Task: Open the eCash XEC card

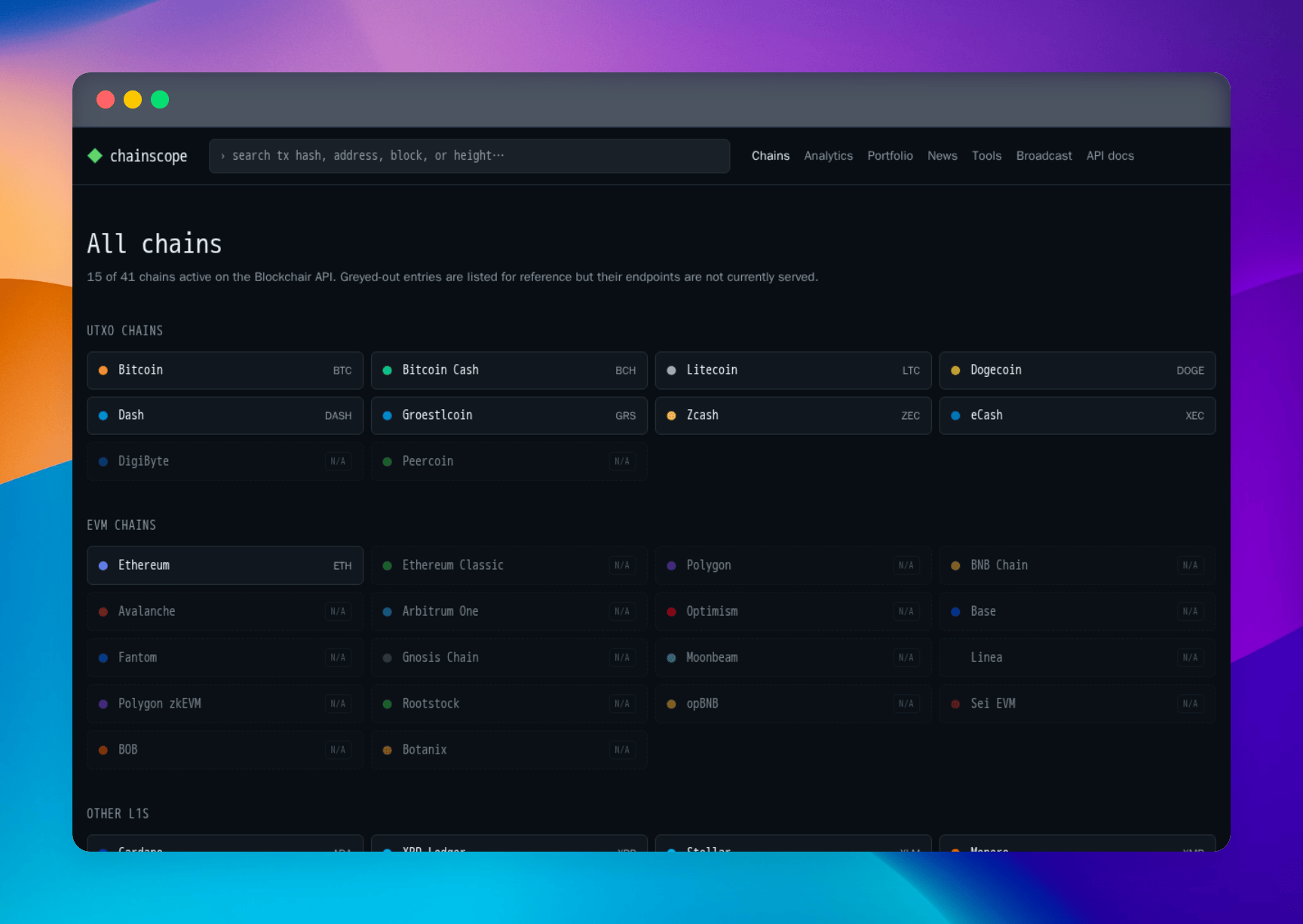Action: (1078, 415)
